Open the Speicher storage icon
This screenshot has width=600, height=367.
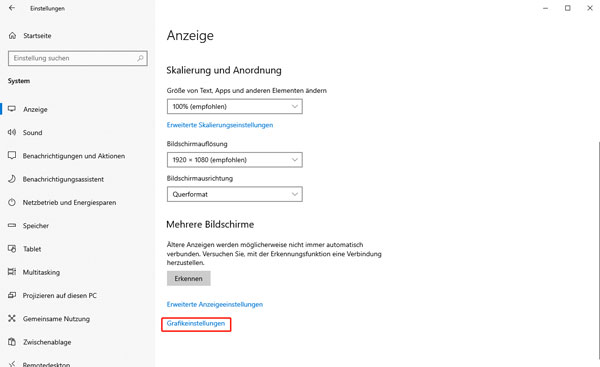point(12,226)
